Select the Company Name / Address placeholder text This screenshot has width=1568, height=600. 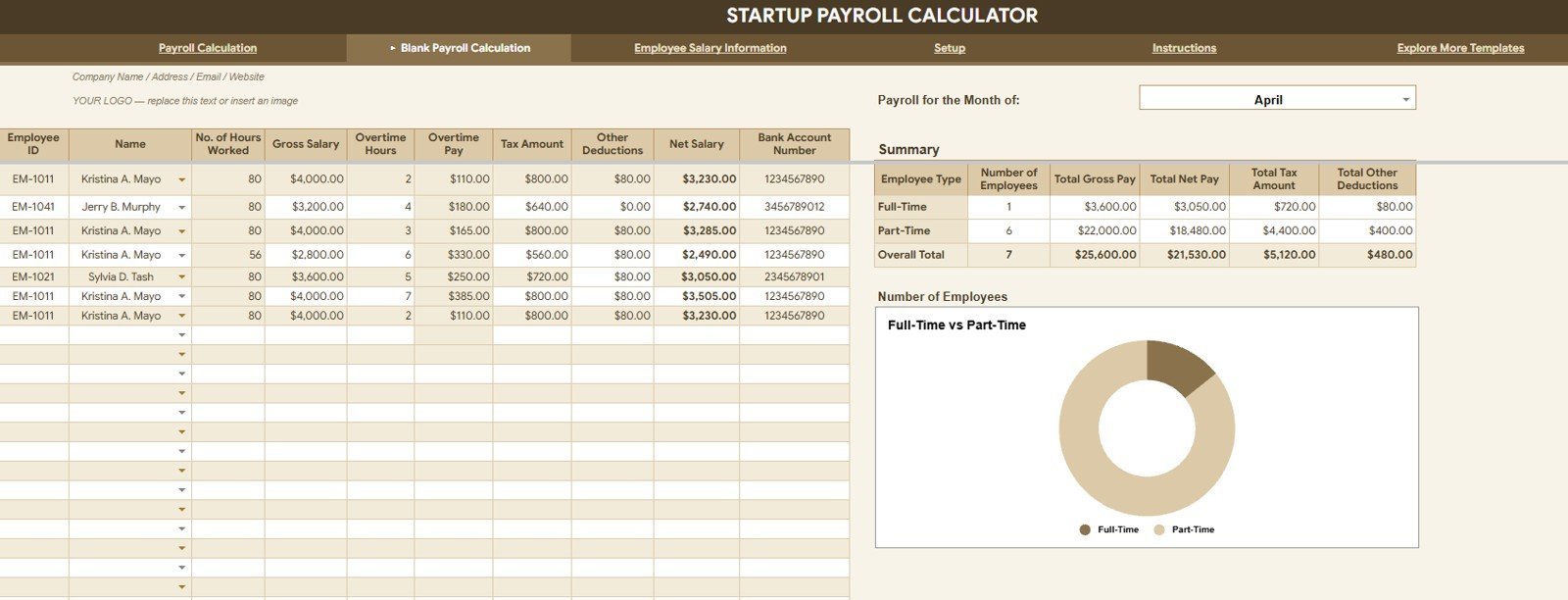click(x=169, y=76)
